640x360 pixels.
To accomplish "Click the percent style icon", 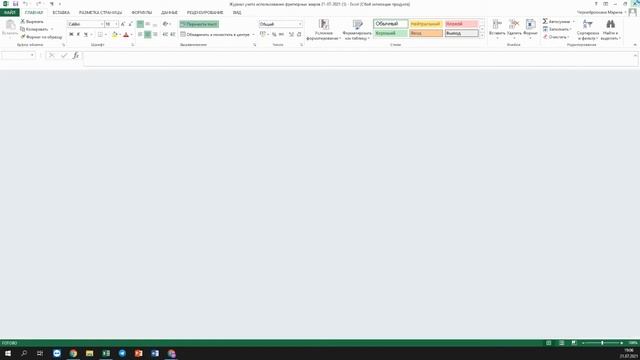I will click(274, 35).
